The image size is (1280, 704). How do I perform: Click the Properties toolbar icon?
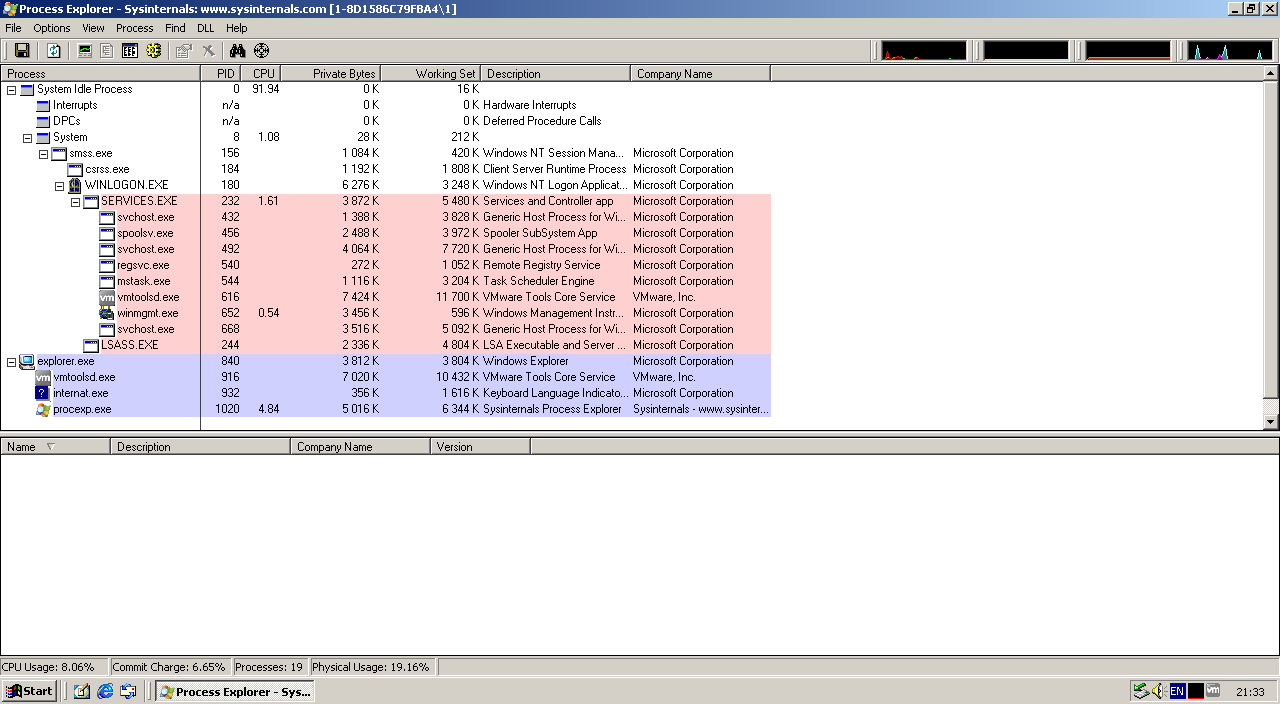pyautogui.click(x=184, y=50)
